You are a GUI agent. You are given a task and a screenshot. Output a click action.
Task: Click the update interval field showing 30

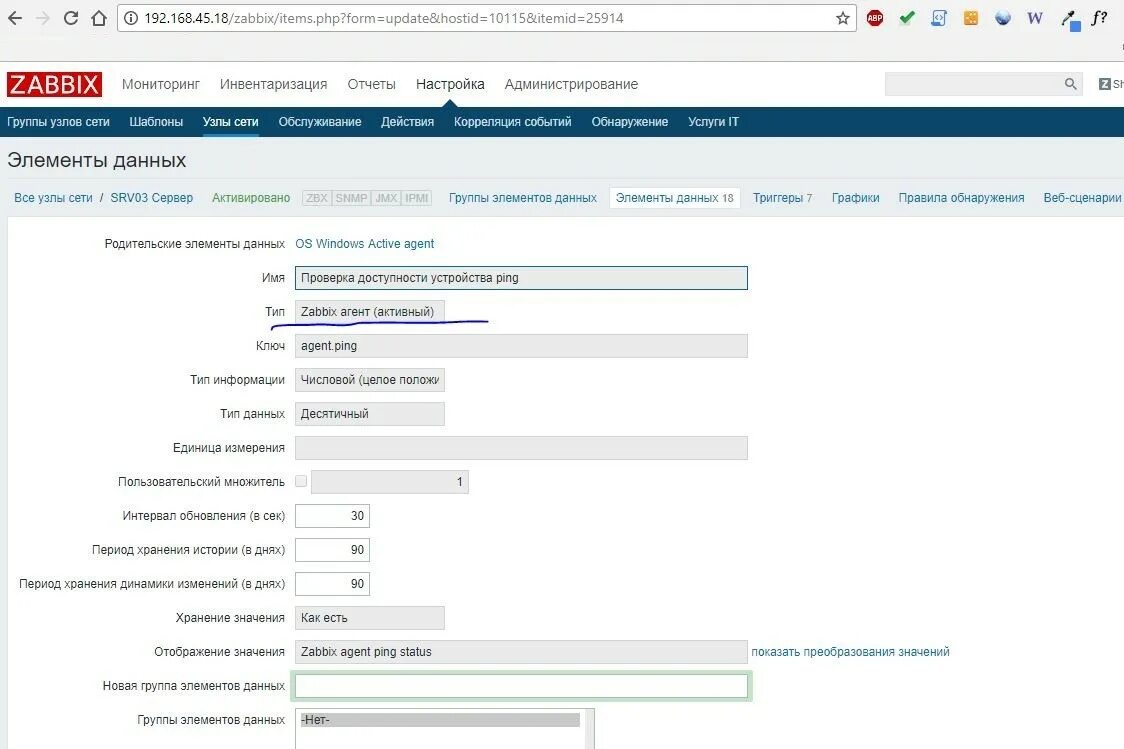[x=333, y=516]
